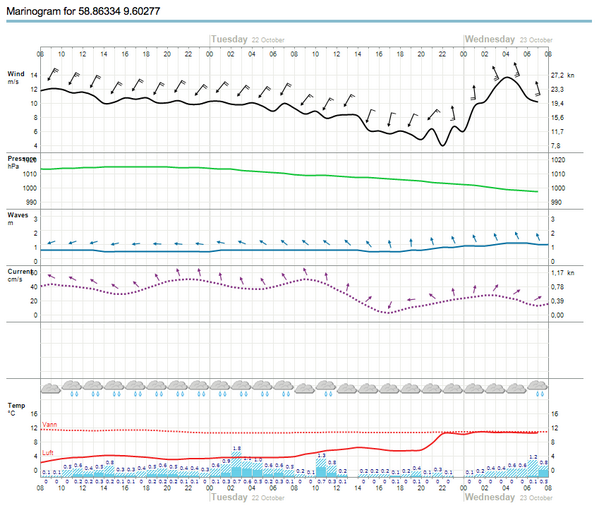The height and width of the screenshot is (508, 599).
Task: Click the 27,2 kn wind scale value
Action: pyautogui.click(x=562, y=75)
